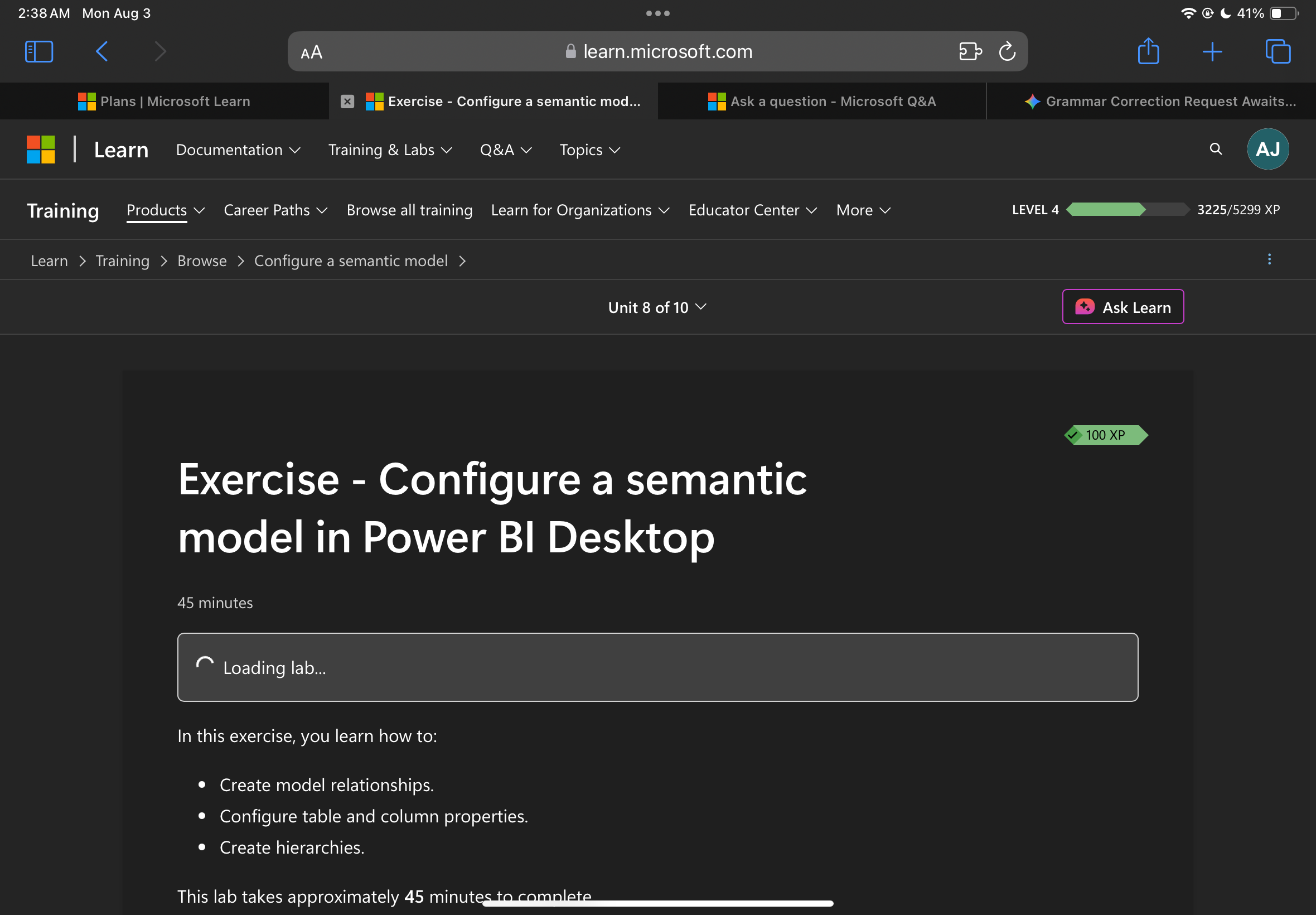The image size is (1316, 915).
Task: Tap the Wi-Fi status icon
Action: pyautogui.click(x=1188, y=13)
